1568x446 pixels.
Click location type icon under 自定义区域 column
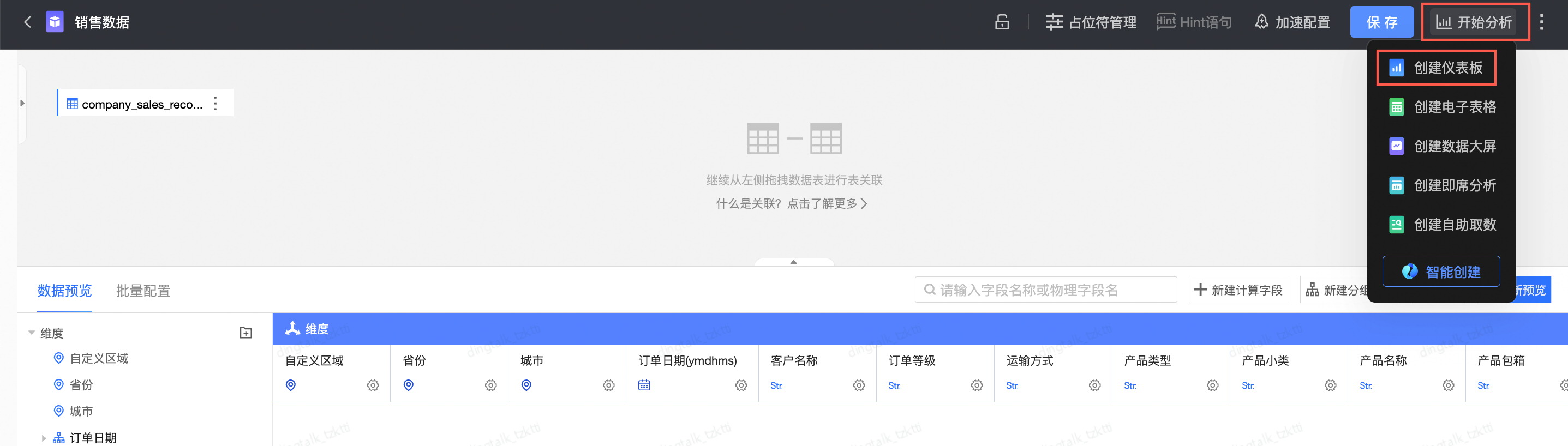(x=291, y=386)
